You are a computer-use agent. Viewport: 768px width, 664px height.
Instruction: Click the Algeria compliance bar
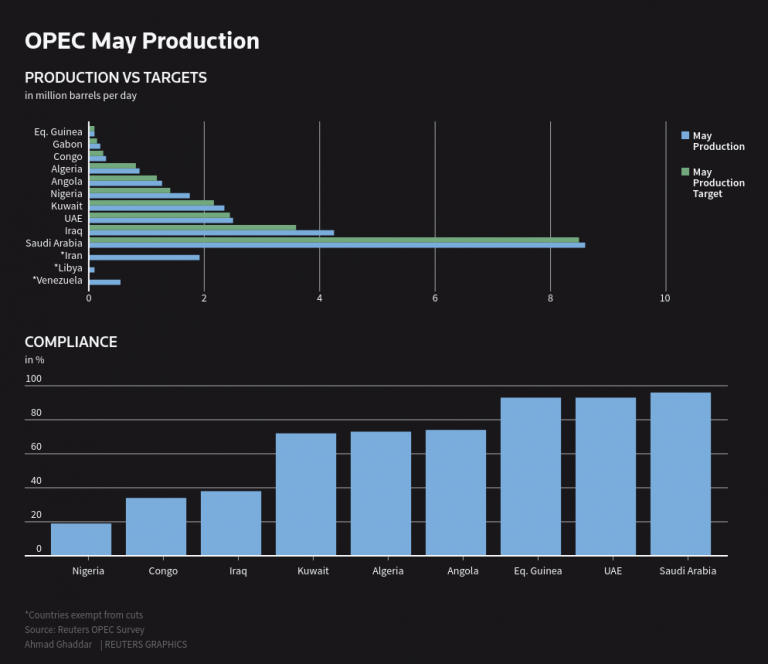(x=380, y=493)
